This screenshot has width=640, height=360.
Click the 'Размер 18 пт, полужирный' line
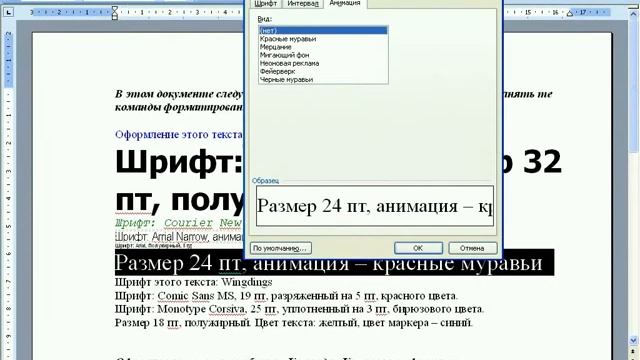(x=293, y=323)
